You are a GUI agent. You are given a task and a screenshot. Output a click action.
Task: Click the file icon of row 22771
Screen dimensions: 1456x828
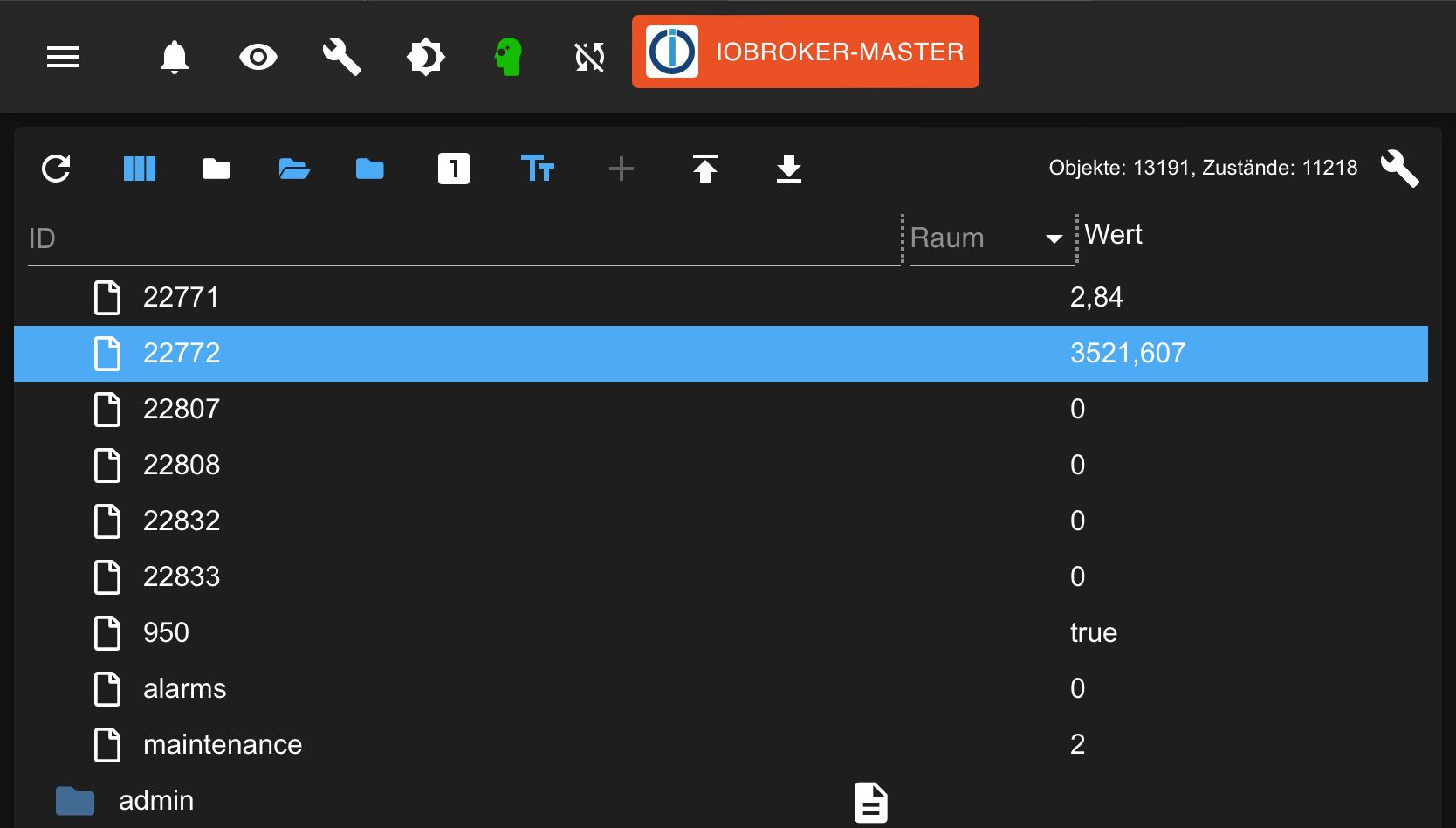(107, 298)
